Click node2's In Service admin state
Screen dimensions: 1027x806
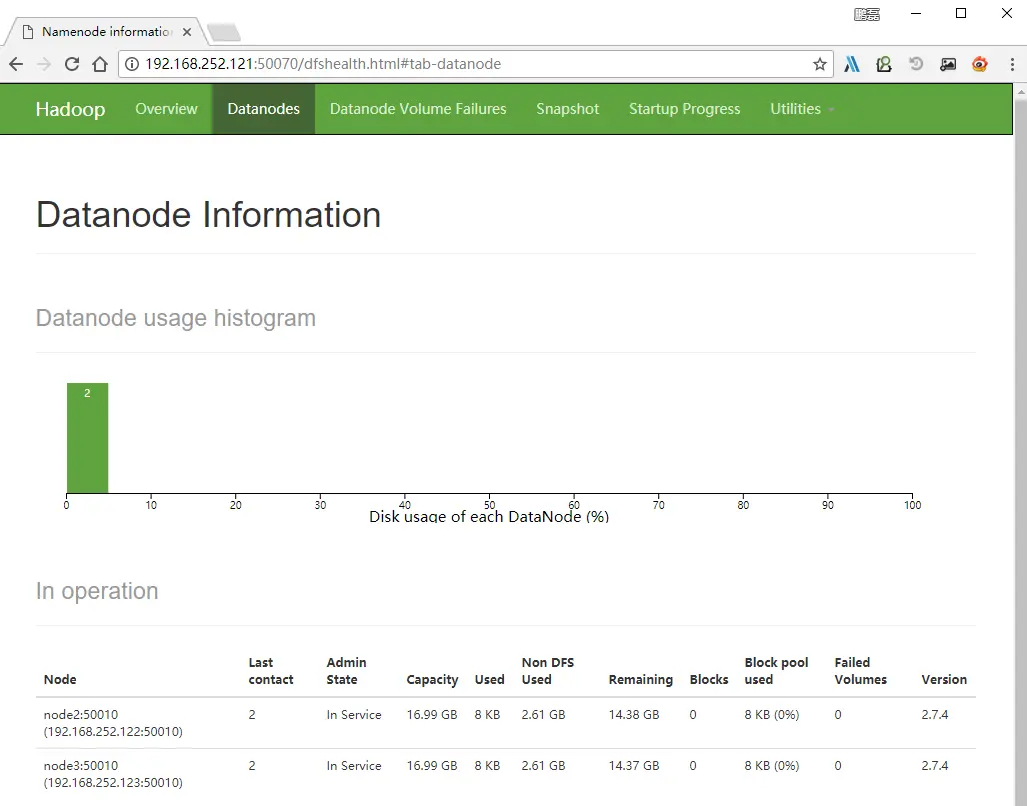(354, 714)
